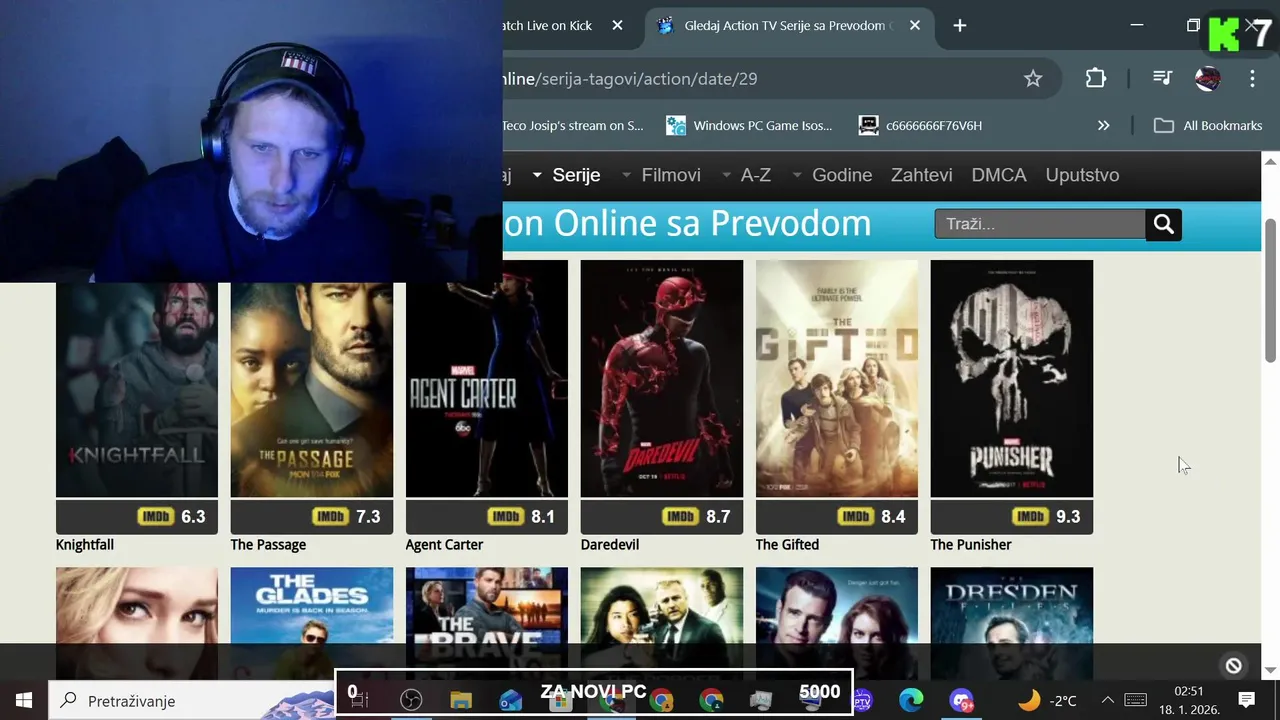The height and width of the screenshot is (720, 1280).
Task: Open the Agent Carter title link
Action: [444, 544]
